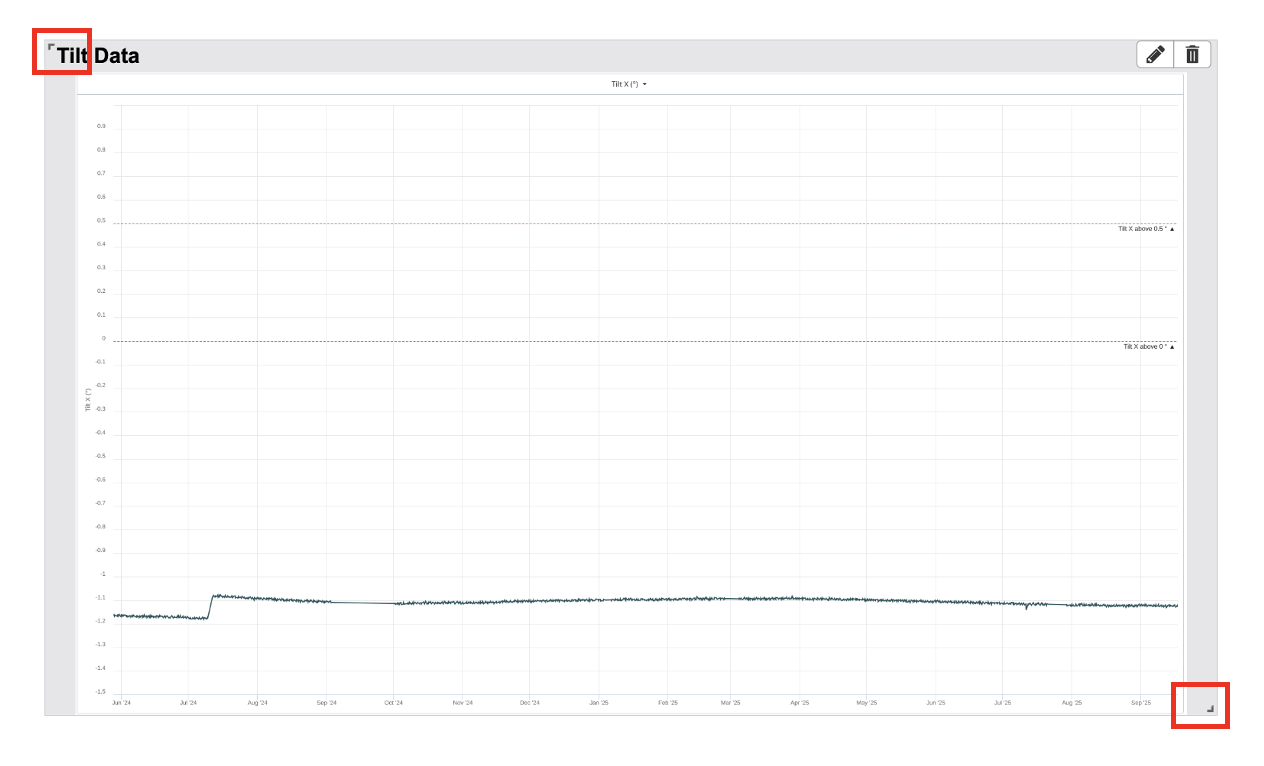Click the Jan '25 x-axis label

pyautogui.click(x=599, y=703)
